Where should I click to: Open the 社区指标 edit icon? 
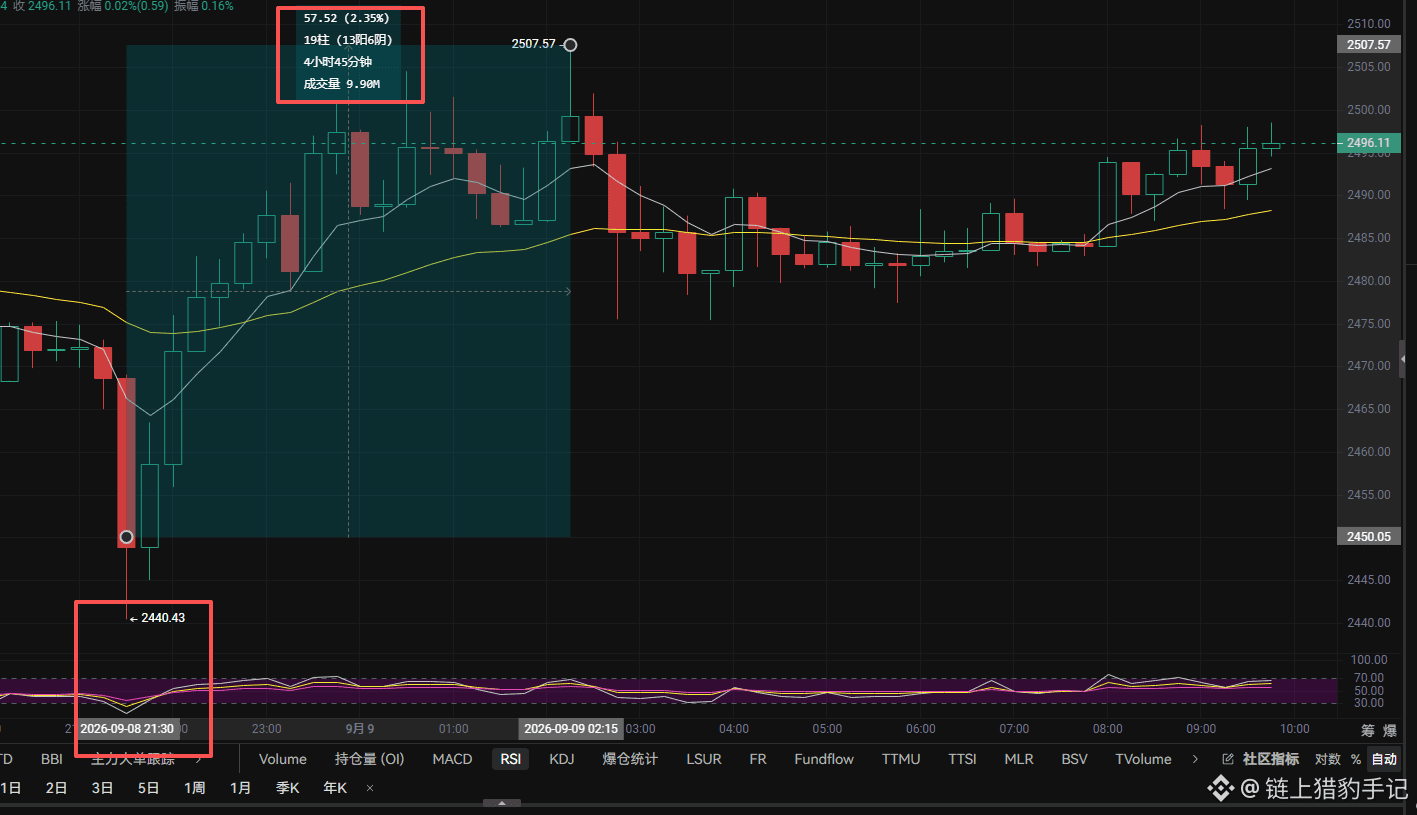pyautogui.click(x=1229, y=759)
